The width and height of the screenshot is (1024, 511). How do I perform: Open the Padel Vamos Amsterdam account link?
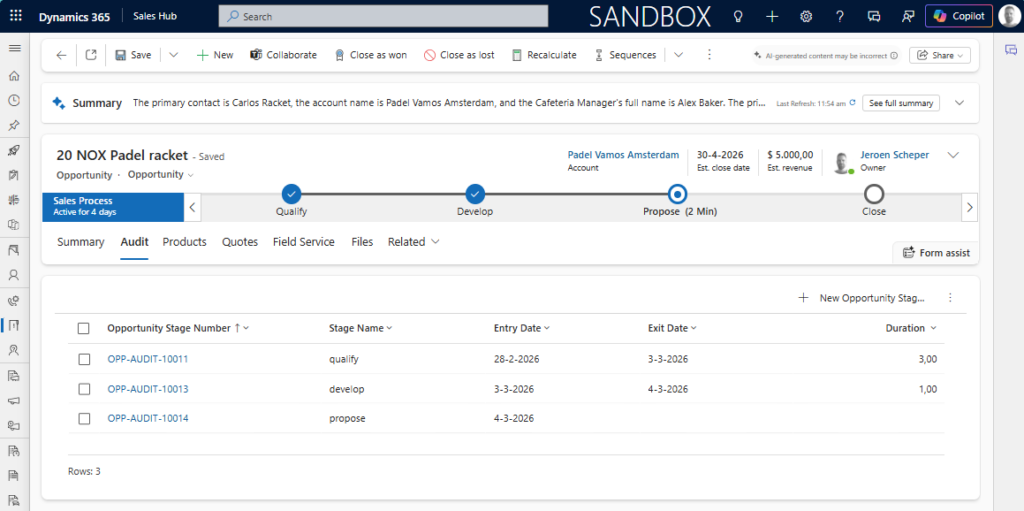[x=623, y=155]
